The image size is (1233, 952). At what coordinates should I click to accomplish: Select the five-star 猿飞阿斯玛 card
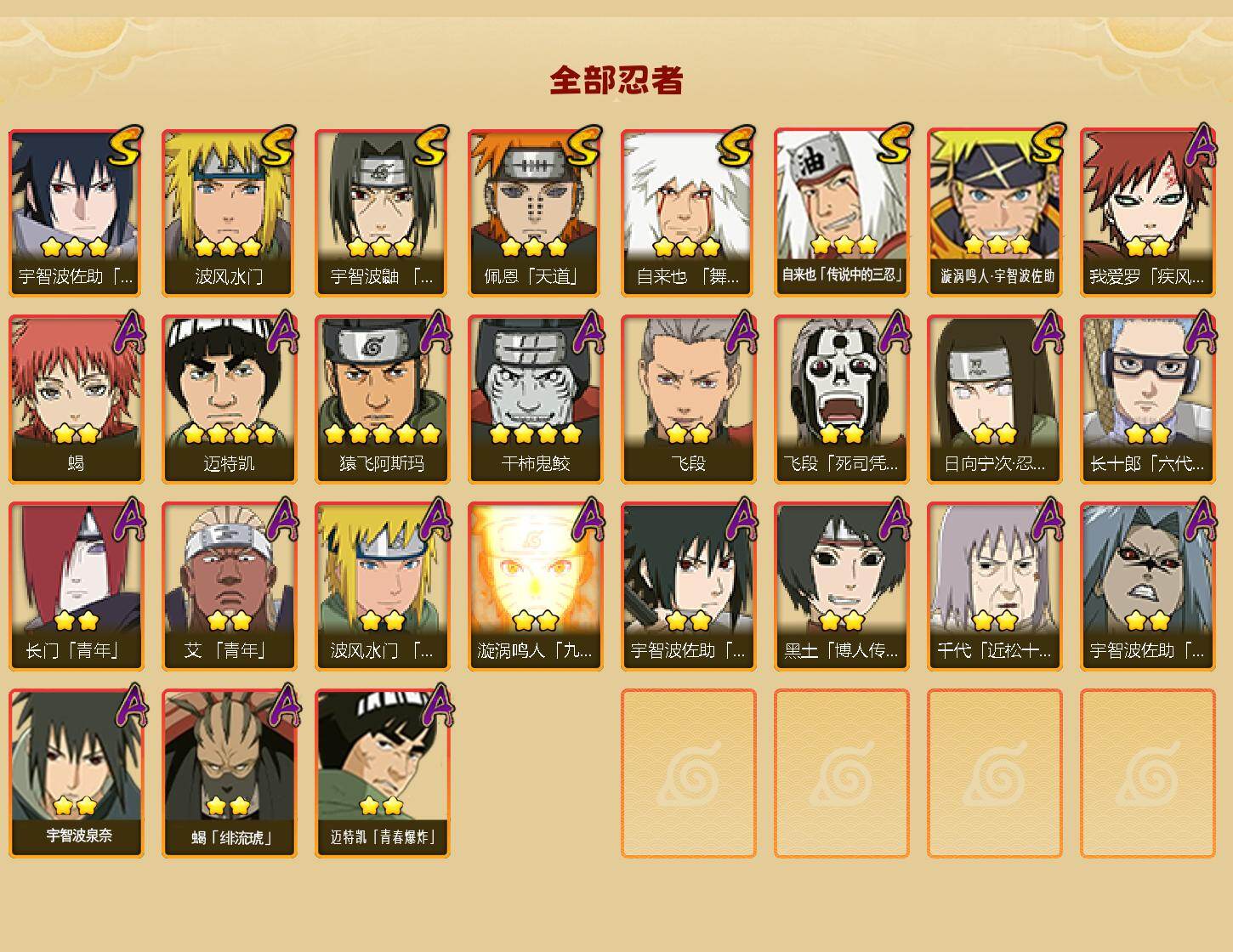pyautogui.click(x=382, y=399)
